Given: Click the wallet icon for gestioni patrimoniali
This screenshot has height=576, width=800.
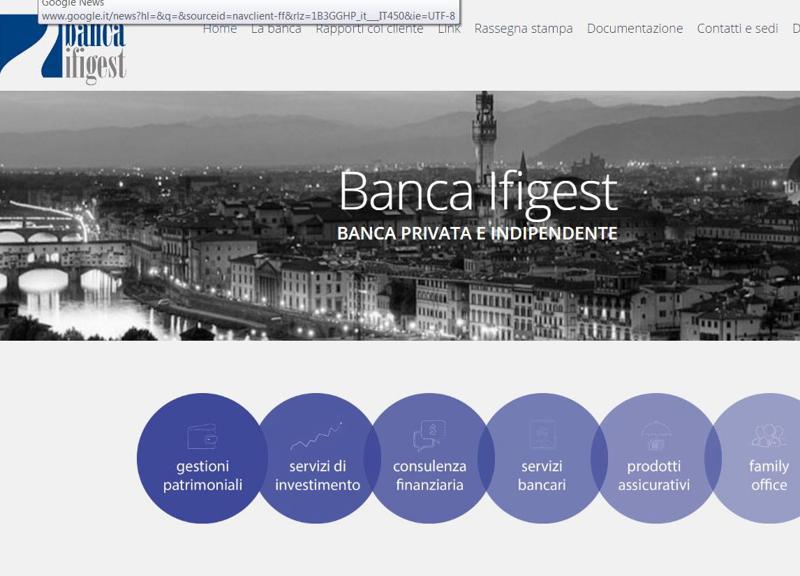Looking at the screenshot, I should click(203, 436).
